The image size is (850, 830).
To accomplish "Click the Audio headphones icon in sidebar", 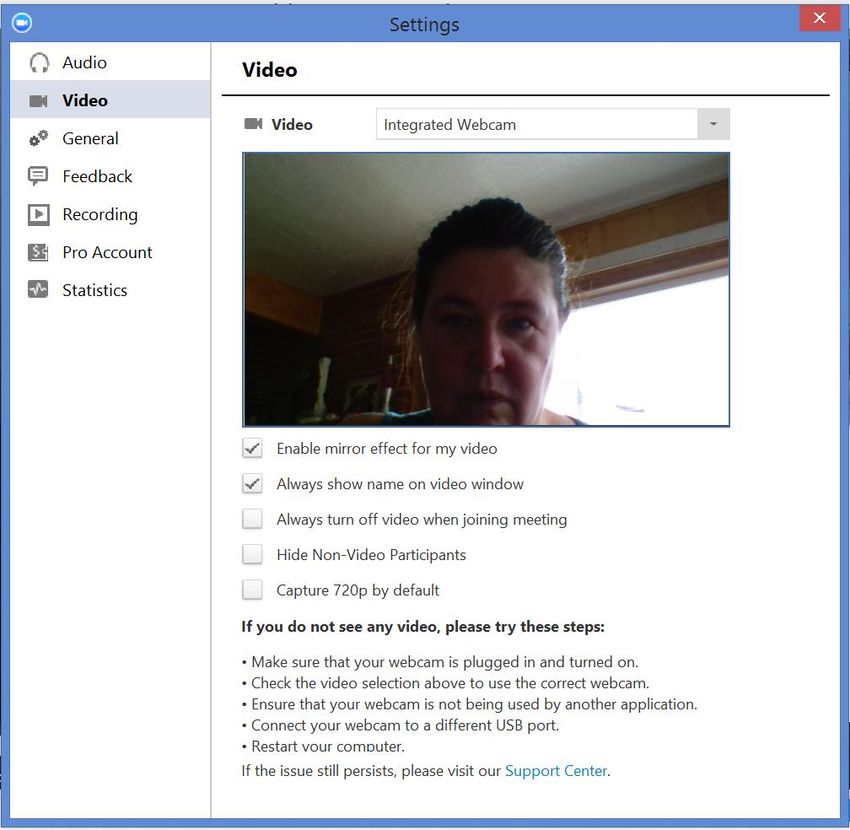I will coord(39,63).
